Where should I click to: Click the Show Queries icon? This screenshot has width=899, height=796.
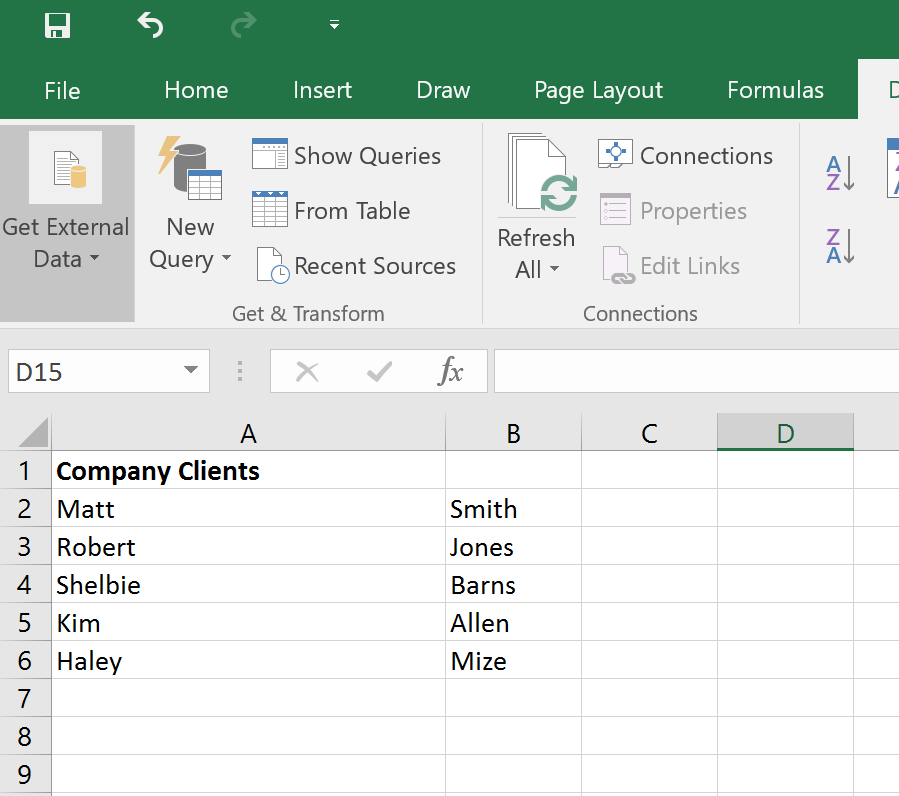pos(269,155)
